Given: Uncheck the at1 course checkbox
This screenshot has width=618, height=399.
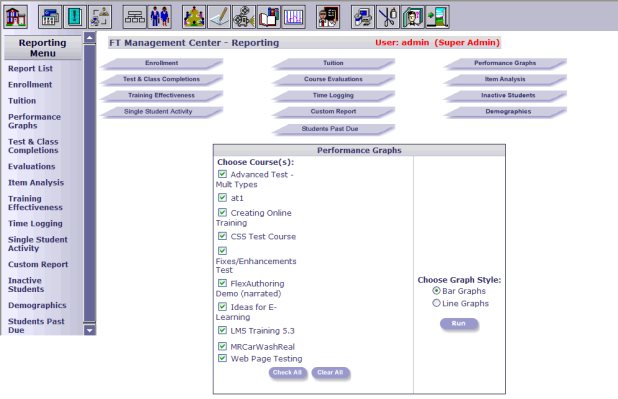Looking at the screenshot, I should tap(222, 198).
